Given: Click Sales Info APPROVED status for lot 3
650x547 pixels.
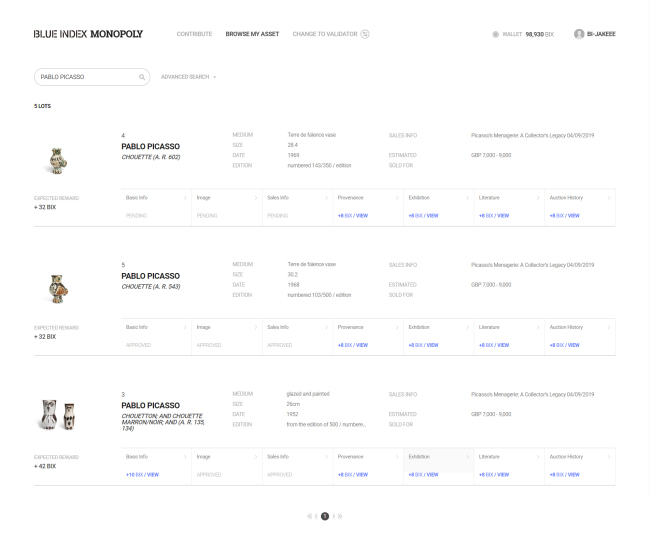Looking at the screenshot, I should pos(279,474).
